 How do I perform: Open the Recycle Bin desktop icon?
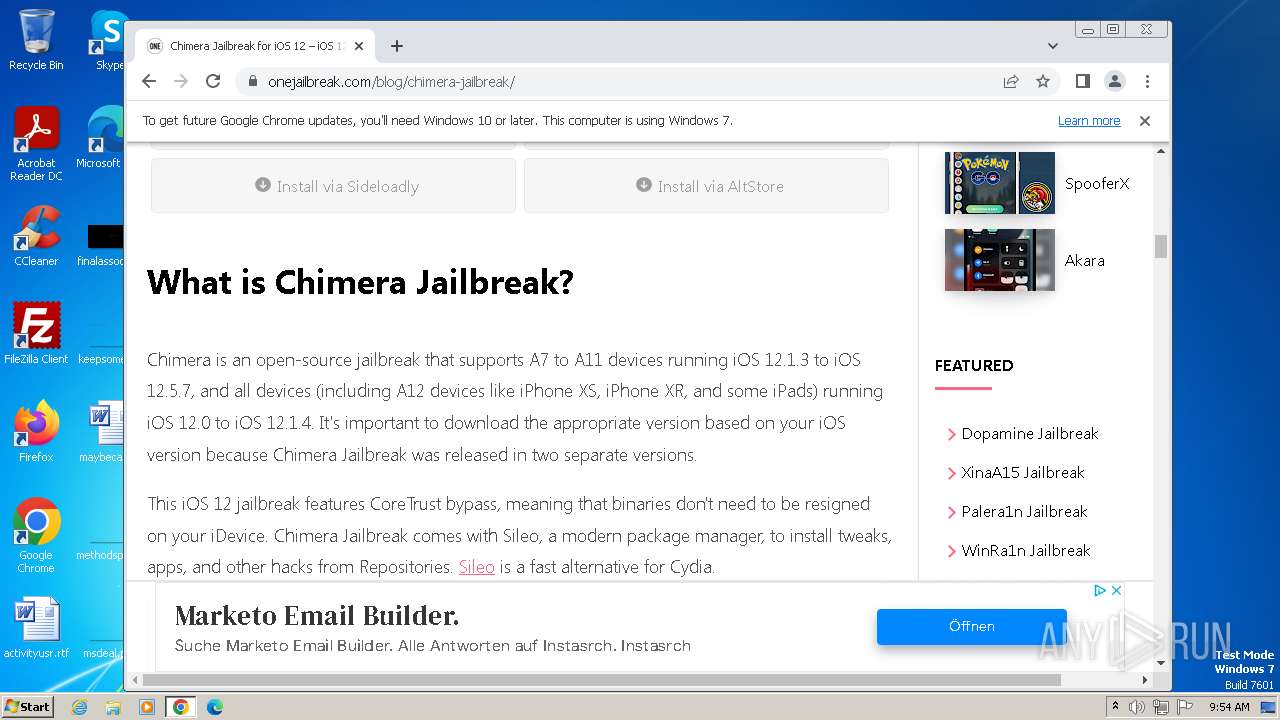pos(36,40)
